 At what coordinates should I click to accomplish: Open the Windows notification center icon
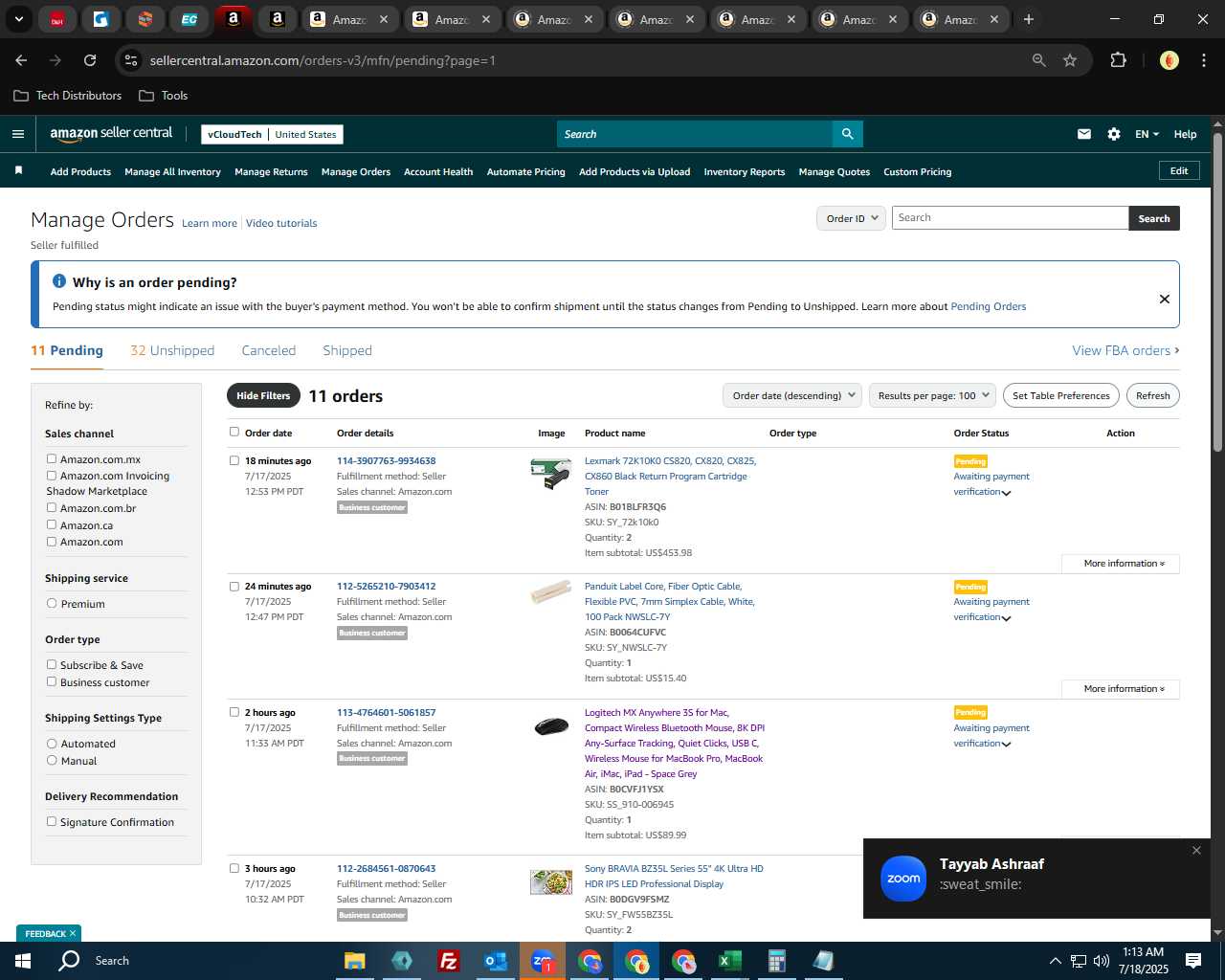[1193, 961]
